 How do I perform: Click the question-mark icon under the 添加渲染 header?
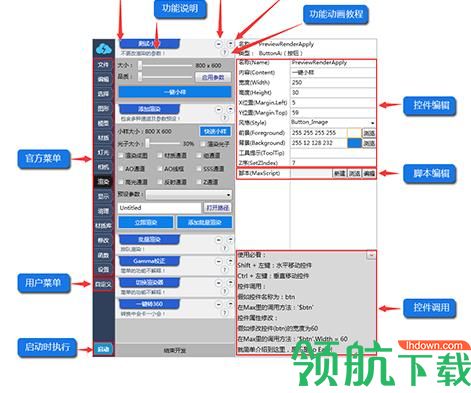coord(225,118)
